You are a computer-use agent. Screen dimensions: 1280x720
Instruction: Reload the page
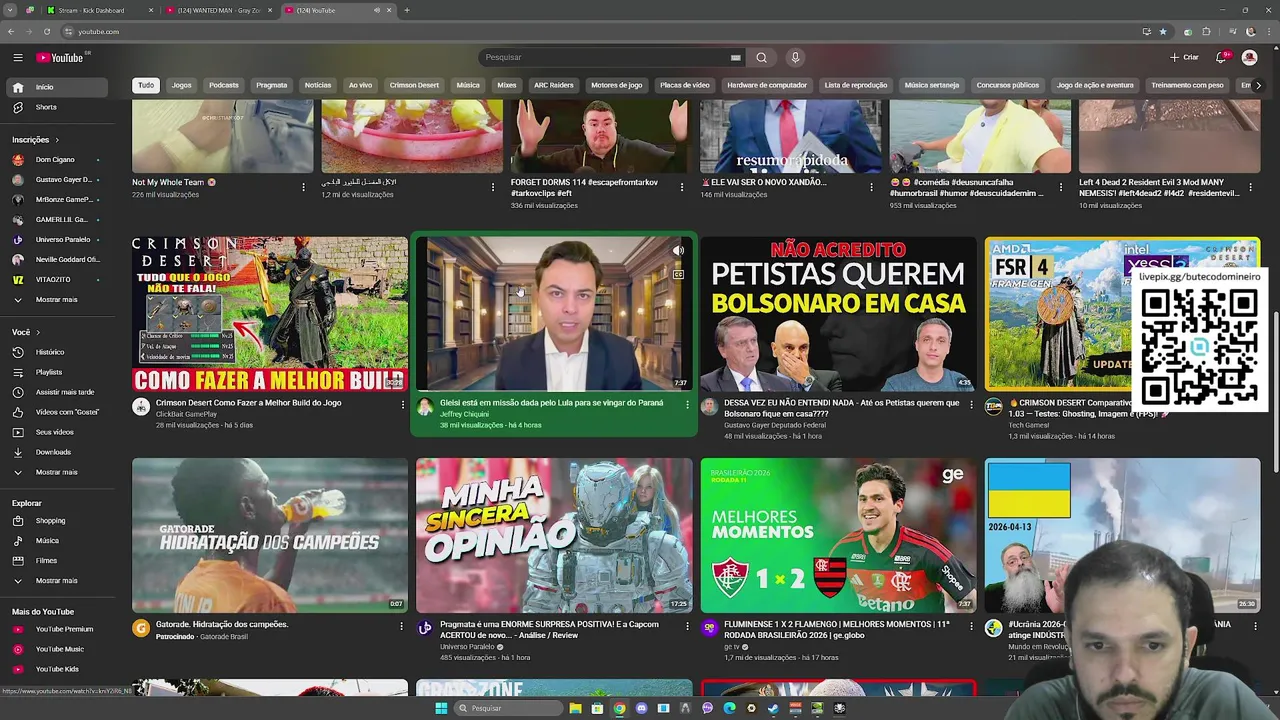pos(46,31)
